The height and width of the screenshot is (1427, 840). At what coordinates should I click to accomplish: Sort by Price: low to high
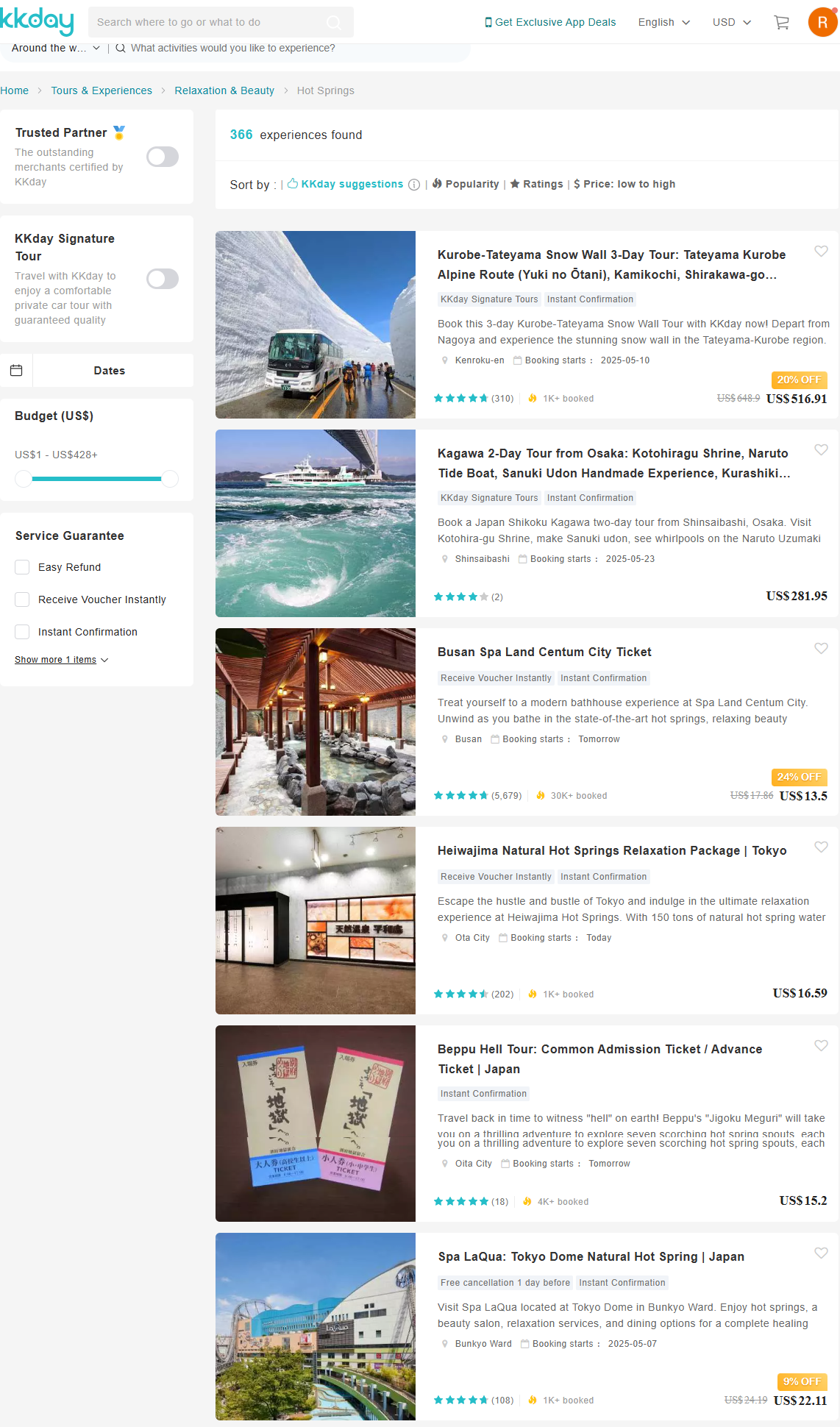point(624,184)
